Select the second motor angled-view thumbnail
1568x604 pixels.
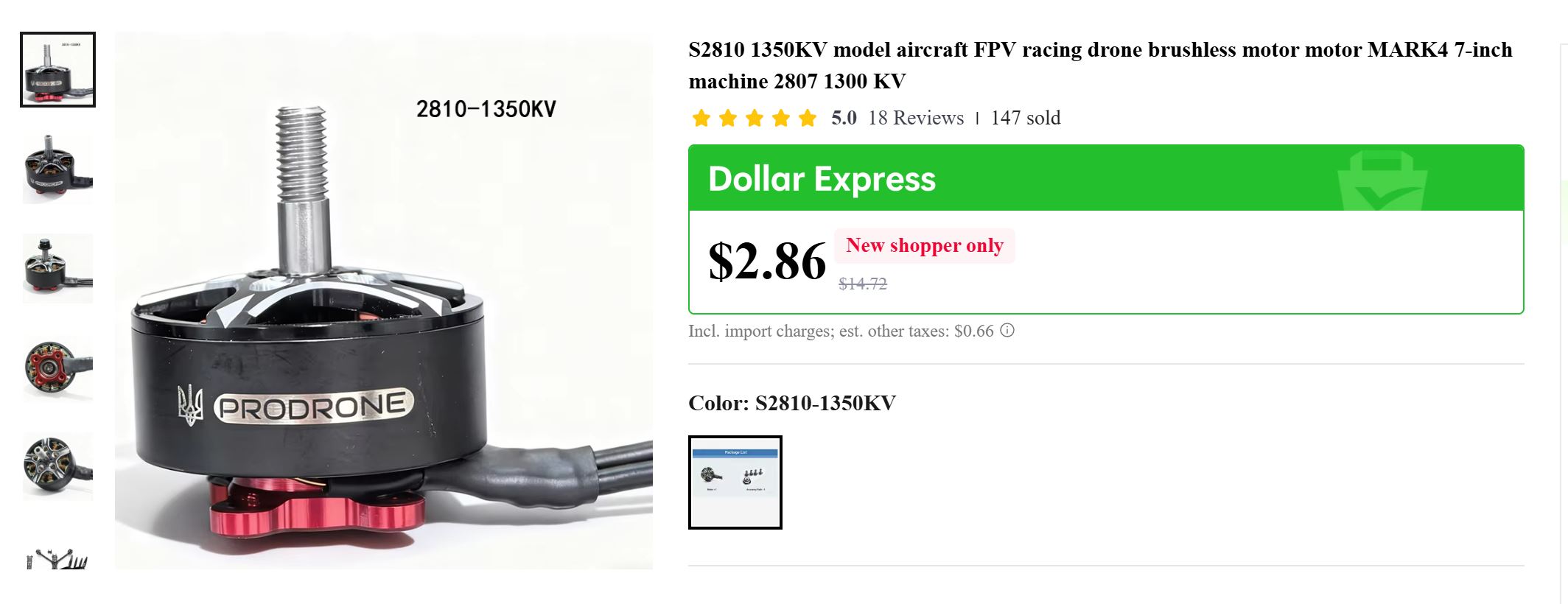coord(57,169)
